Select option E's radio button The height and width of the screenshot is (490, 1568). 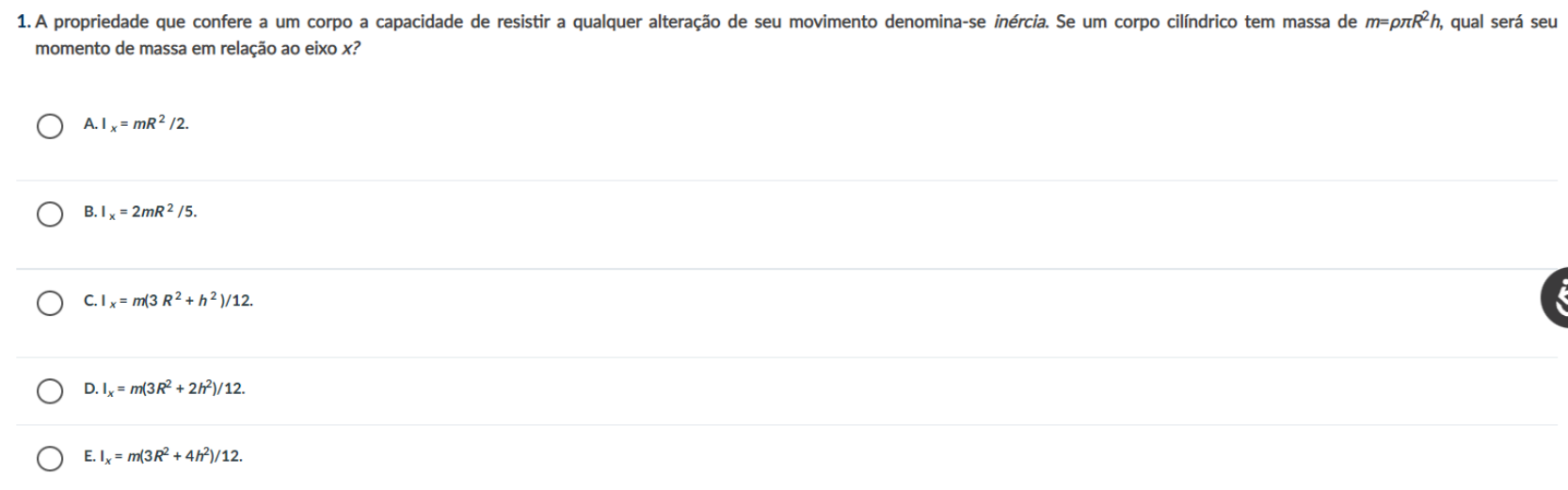pos(50,458)
